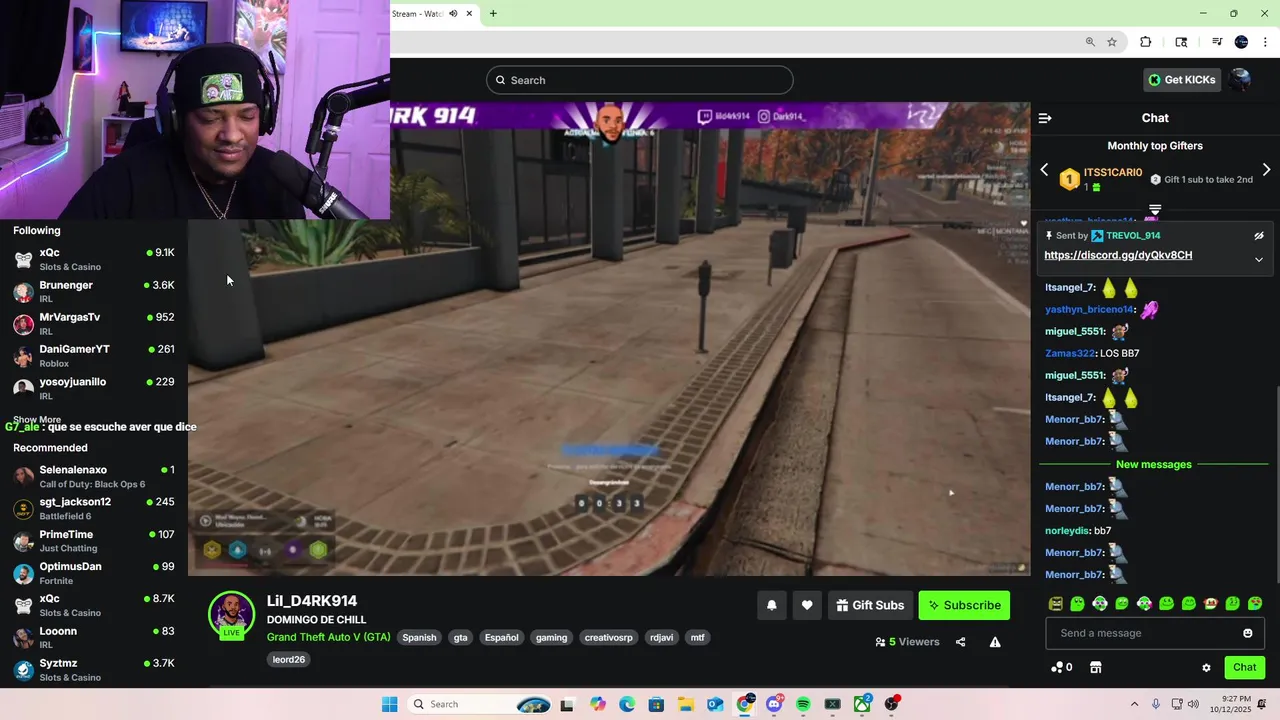1280x720 pixels.
Task: Open Brunenger's channel in Following
Action: click(x=94, y=291)
